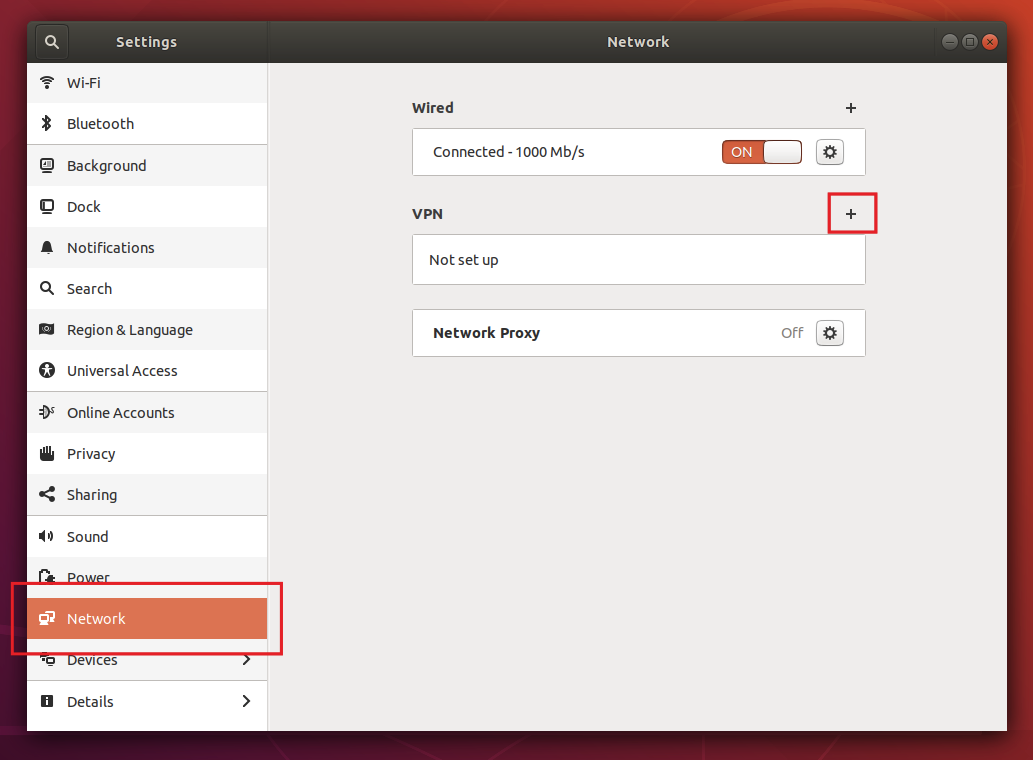The image size is (1033, 760).
Task: Select Universal Access in sidebar
Action: coord(122,371)
